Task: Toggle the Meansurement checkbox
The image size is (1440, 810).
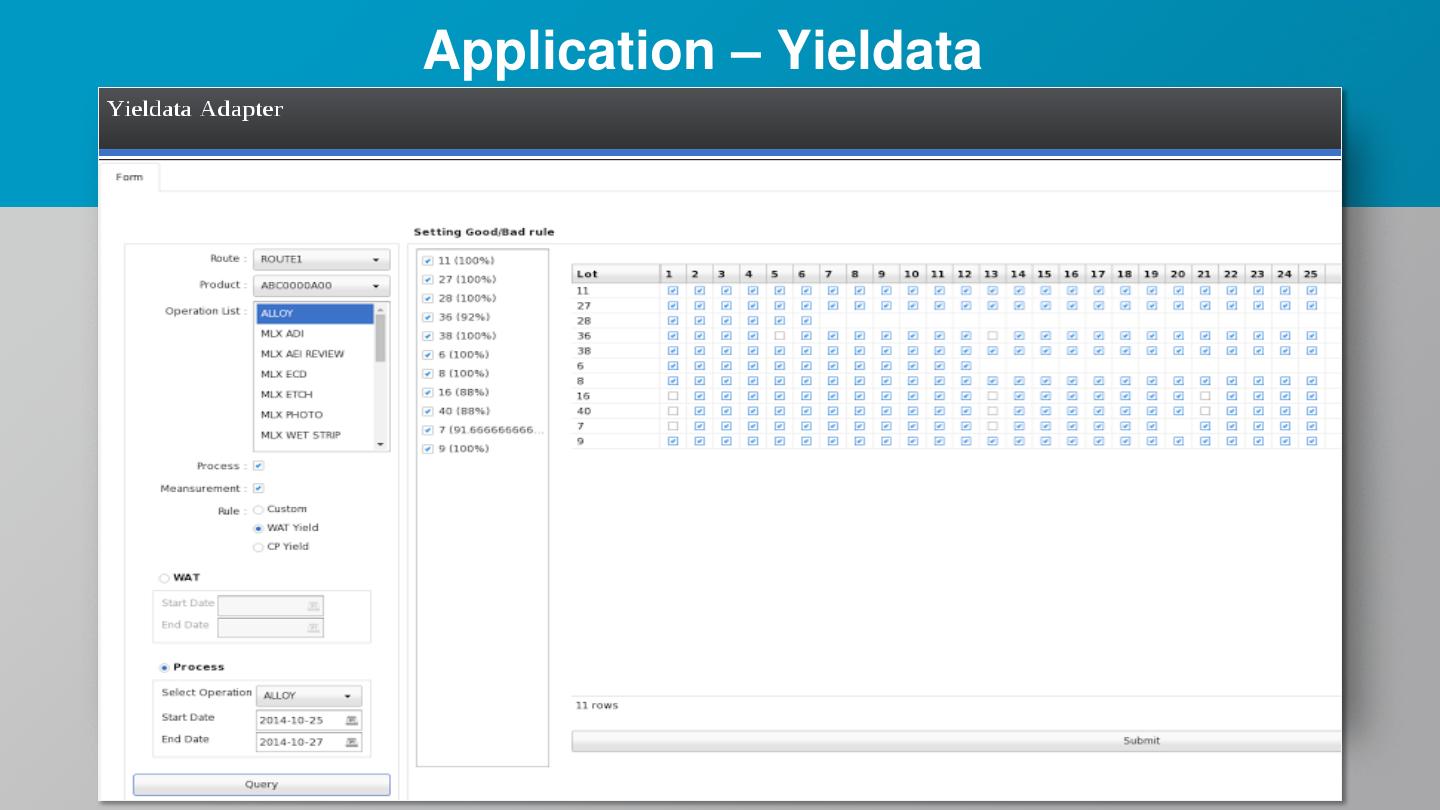Action: pos(258,488)
